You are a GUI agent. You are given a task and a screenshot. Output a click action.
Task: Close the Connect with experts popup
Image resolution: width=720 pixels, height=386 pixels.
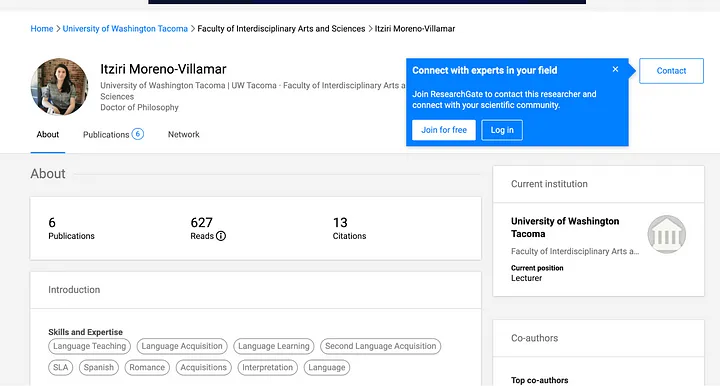[x=615, y=69]
